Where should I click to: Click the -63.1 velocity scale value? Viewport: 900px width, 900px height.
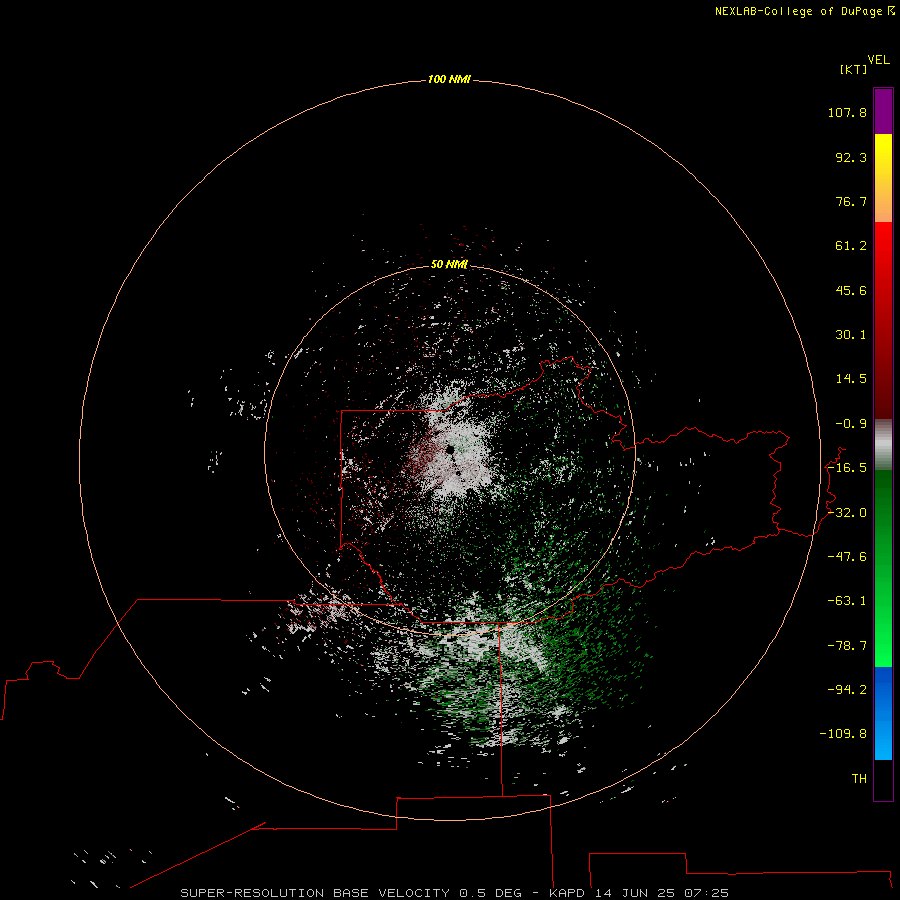(x=847, y=601)
